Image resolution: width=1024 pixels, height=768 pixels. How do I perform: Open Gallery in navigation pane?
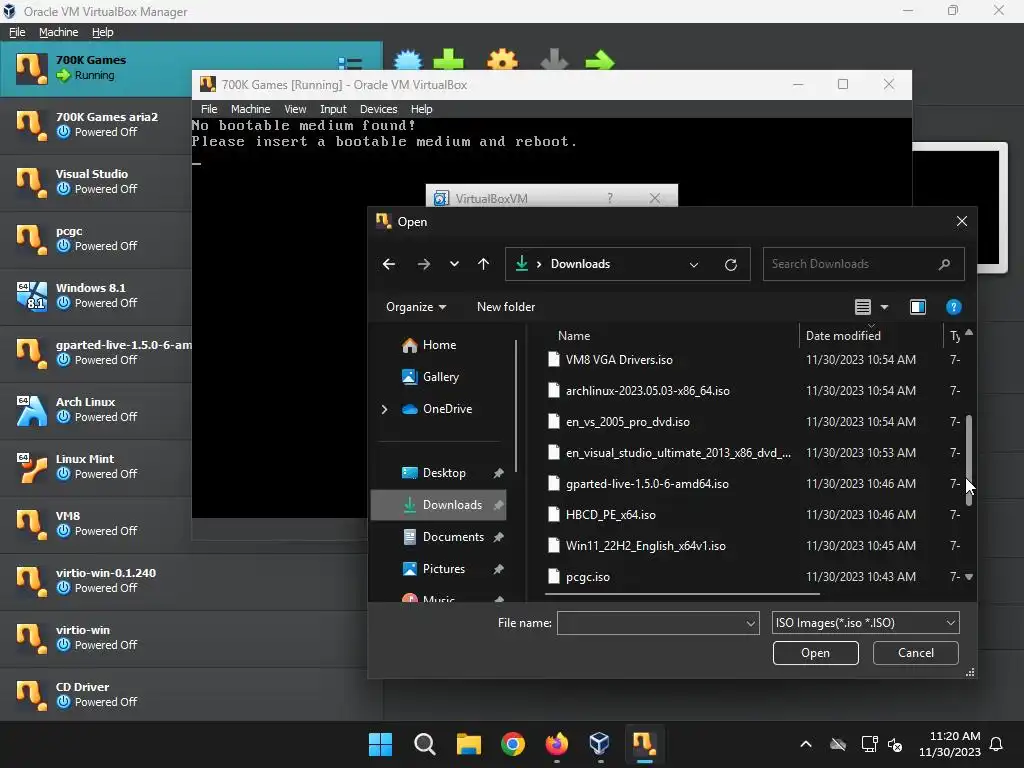(x=441, y=377)
